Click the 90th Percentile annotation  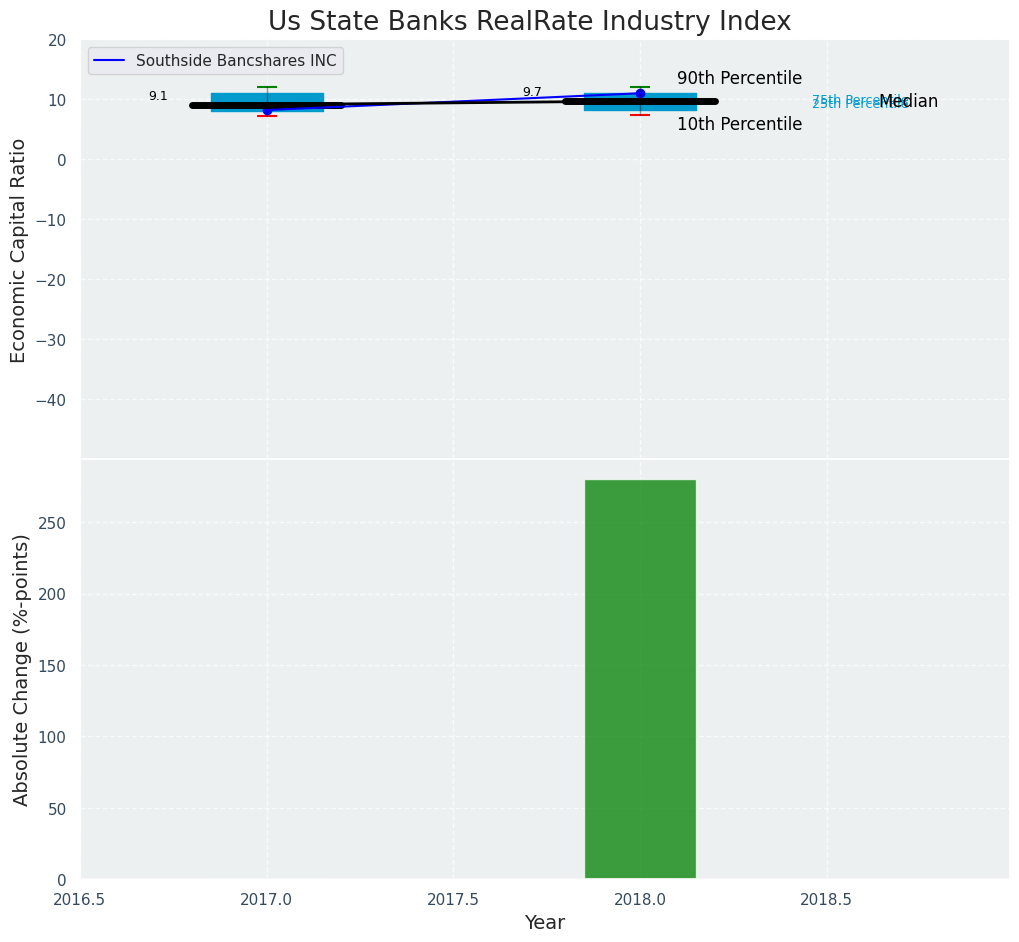pos(739,78)
